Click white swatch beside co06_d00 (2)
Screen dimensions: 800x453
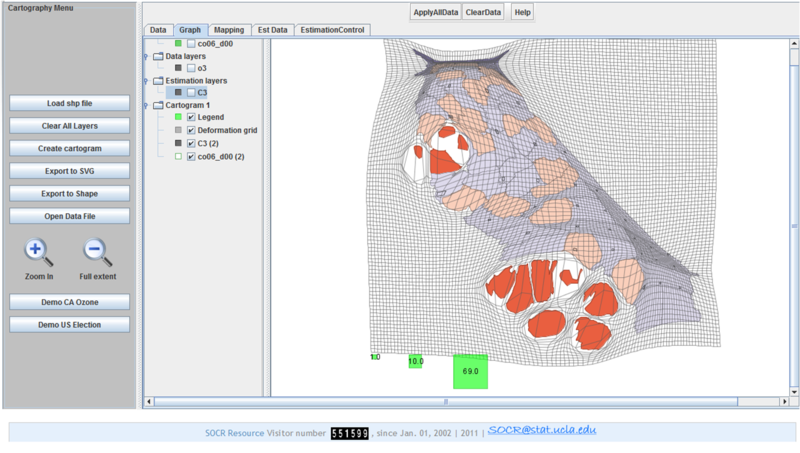coord(178,157)
